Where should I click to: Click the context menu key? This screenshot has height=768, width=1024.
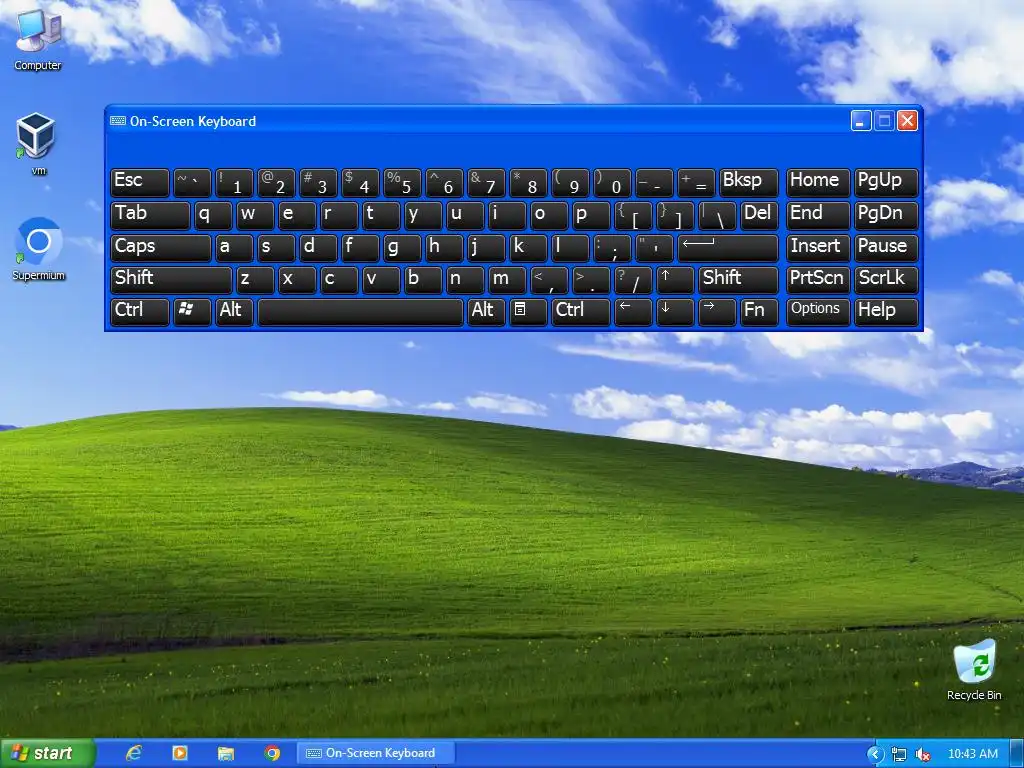coord(528,311)
